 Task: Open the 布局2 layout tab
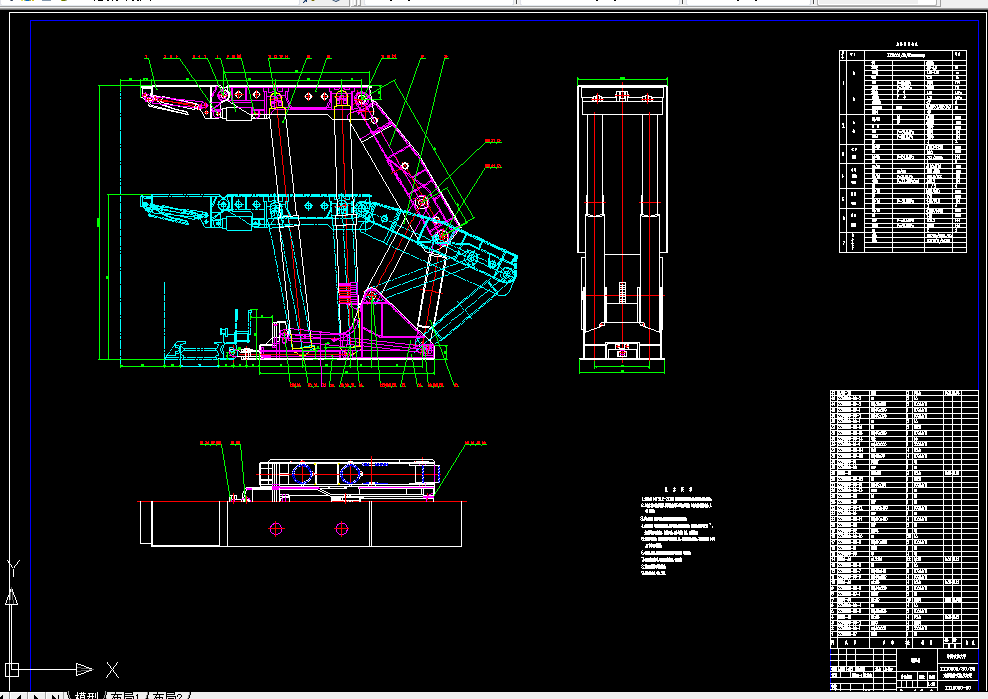pyautogui.click(x=168, y=696)
